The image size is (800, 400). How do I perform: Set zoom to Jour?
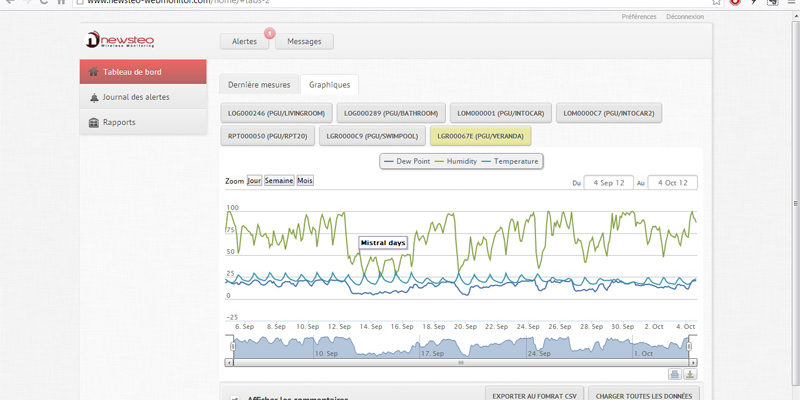(254, 181)
